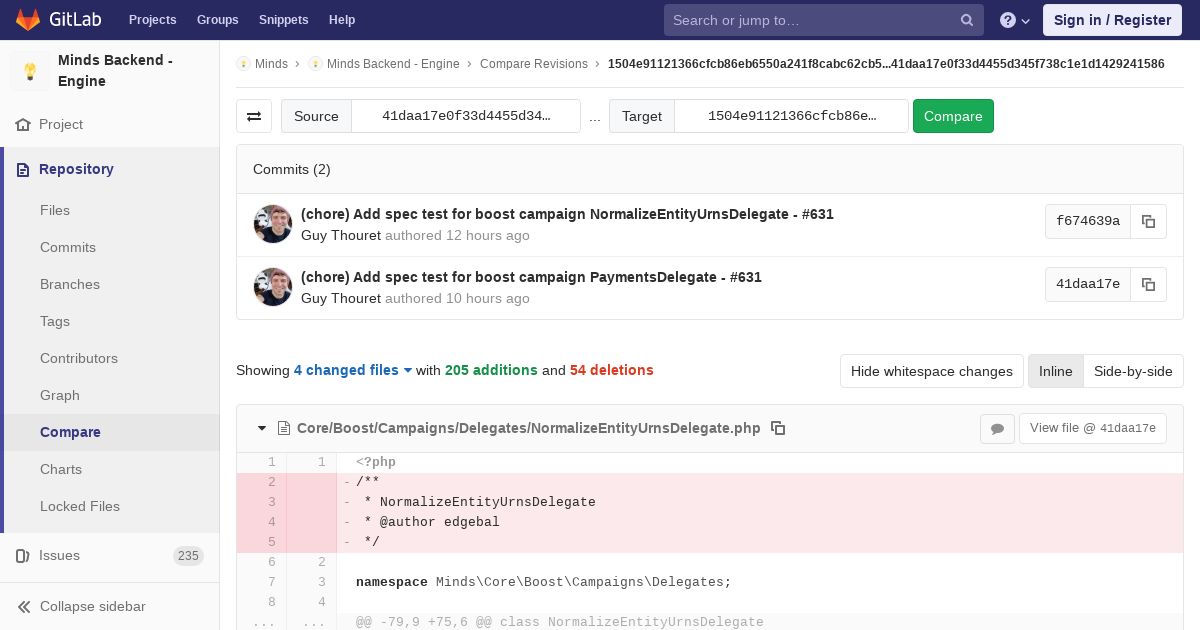1200x630 pixels.
Task: Switch diff to Side-by-side view
Action: point(1132,371)
